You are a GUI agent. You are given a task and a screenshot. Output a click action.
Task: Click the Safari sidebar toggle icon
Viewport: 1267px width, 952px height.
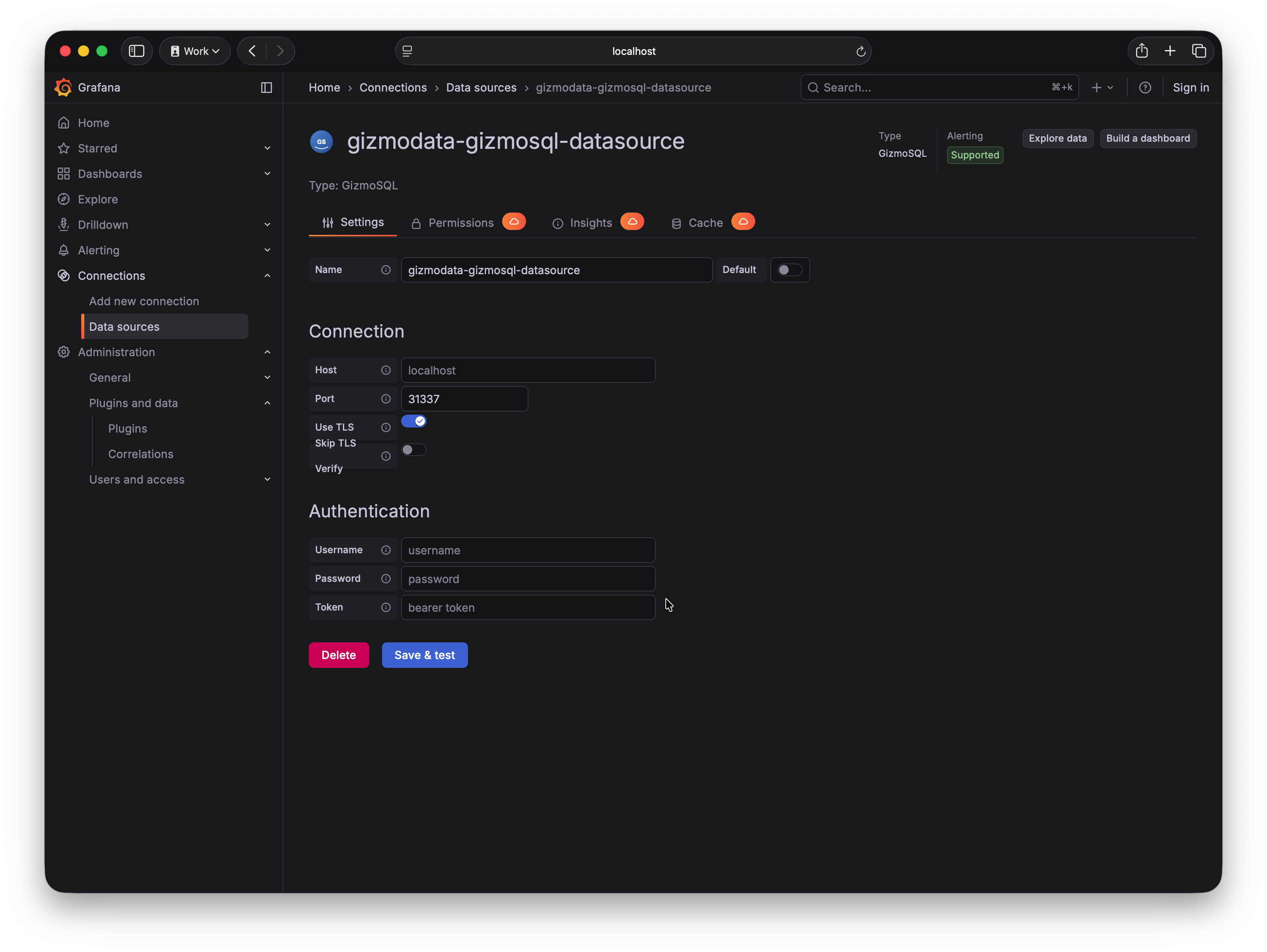point(136,51)
